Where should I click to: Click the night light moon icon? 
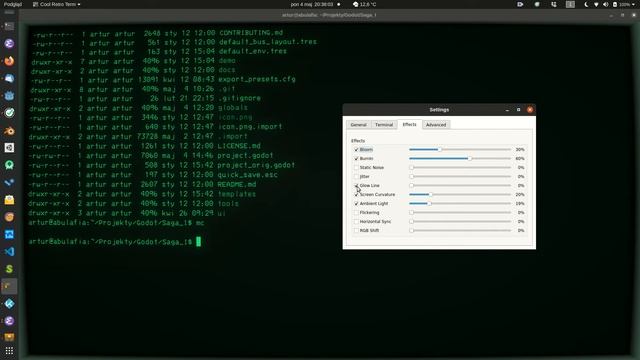click(x=586, y=4)
